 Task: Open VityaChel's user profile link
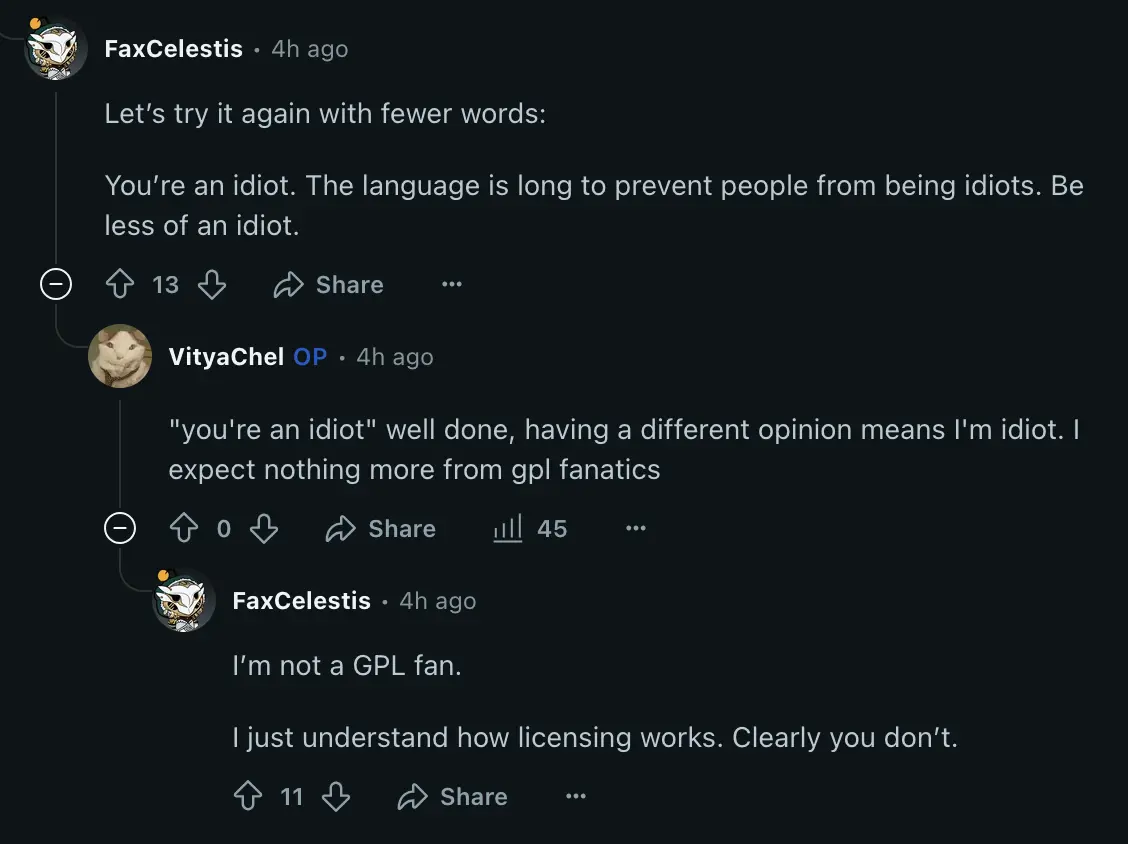226,356
